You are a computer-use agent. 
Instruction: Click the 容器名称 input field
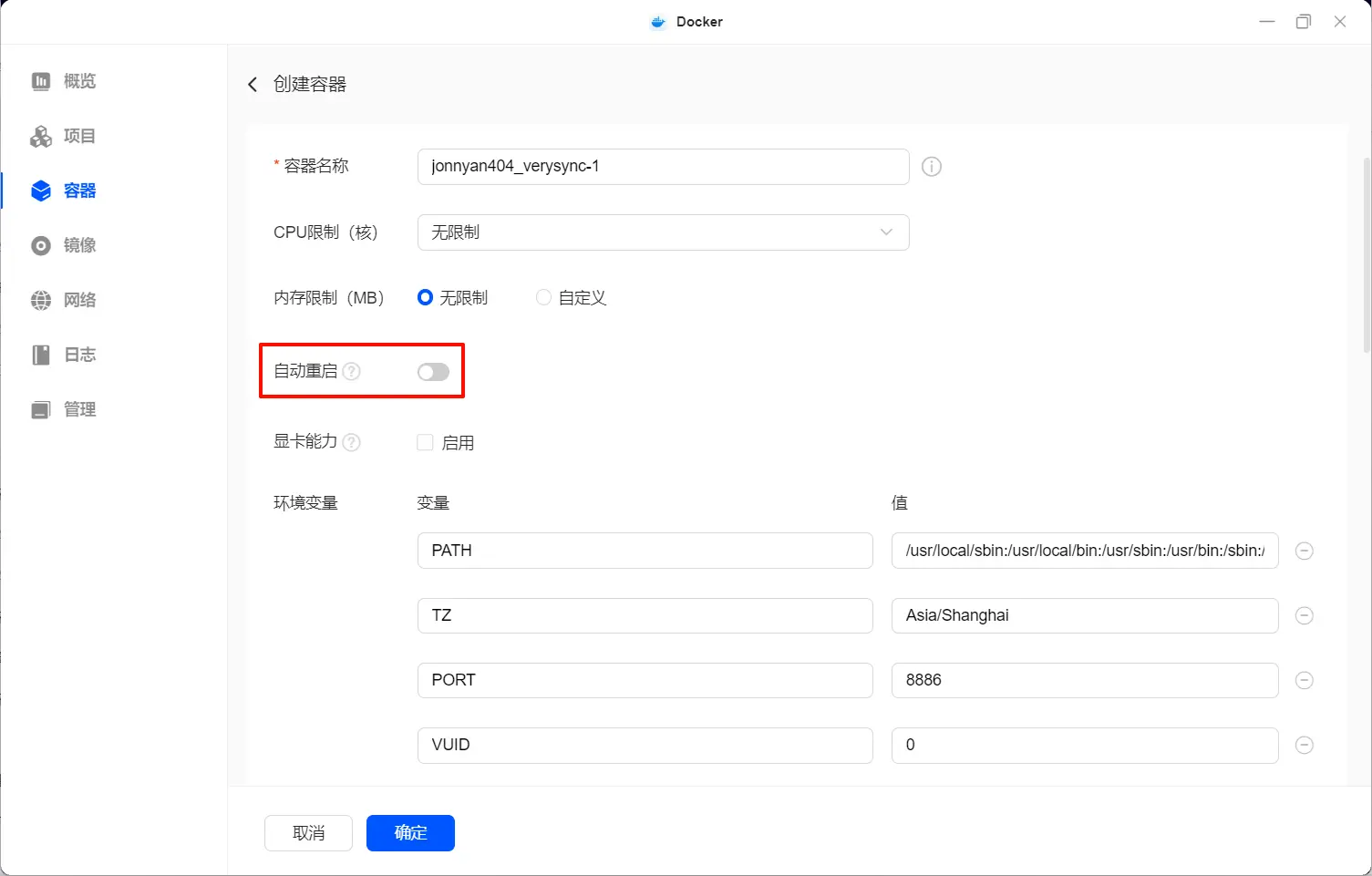[663, 167]
